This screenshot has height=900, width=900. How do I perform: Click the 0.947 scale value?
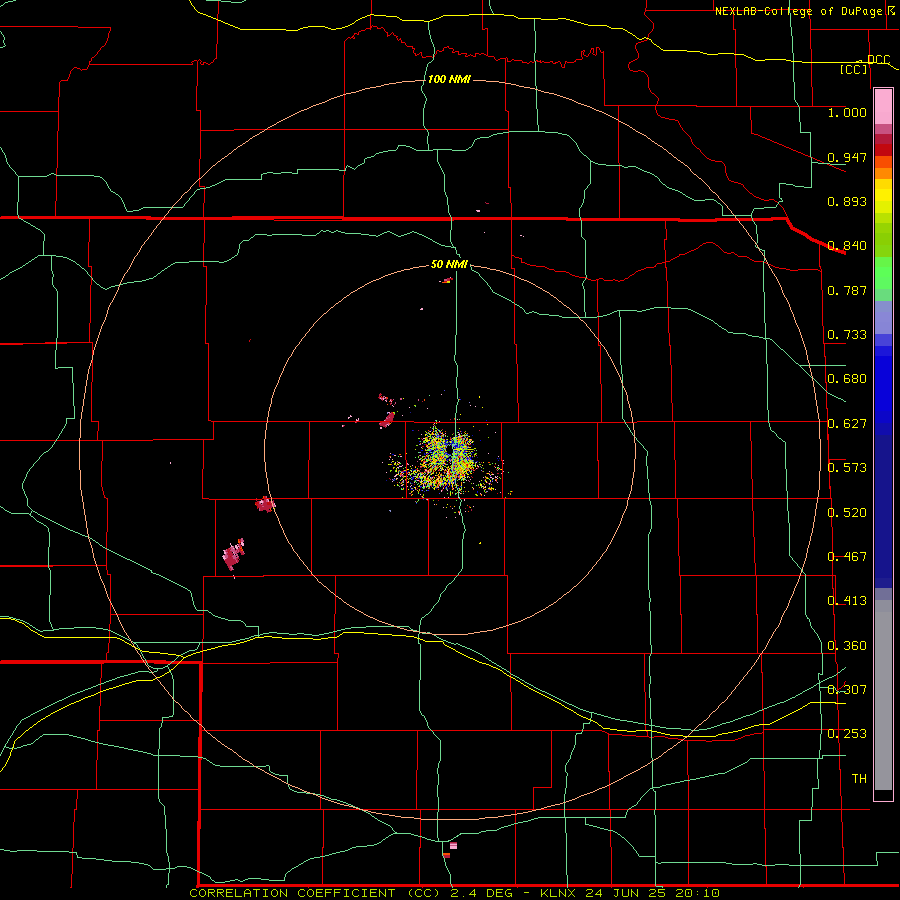click(x=847, y=157)
